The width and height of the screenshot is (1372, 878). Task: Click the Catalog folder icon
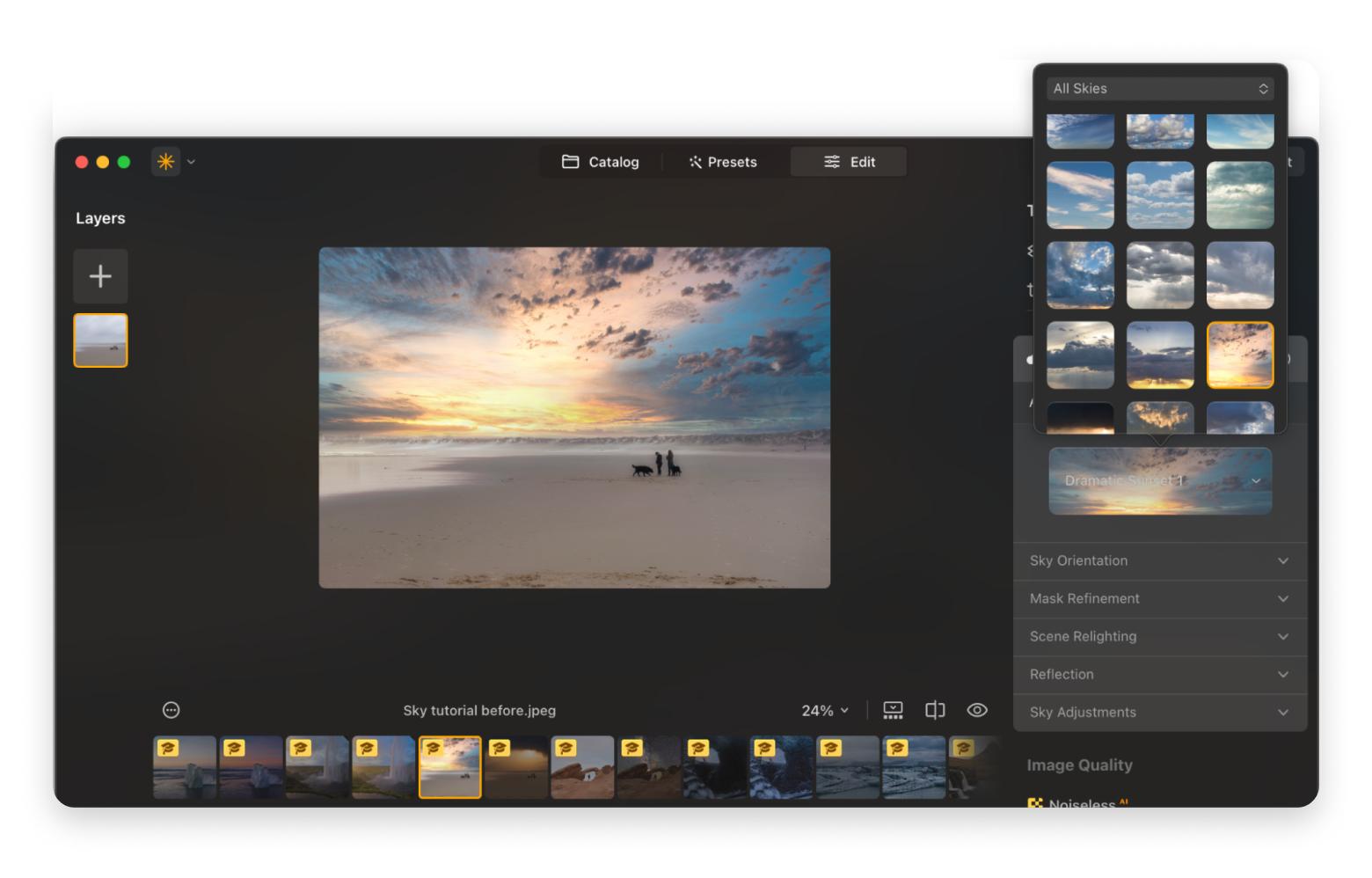tap(571, 162)
